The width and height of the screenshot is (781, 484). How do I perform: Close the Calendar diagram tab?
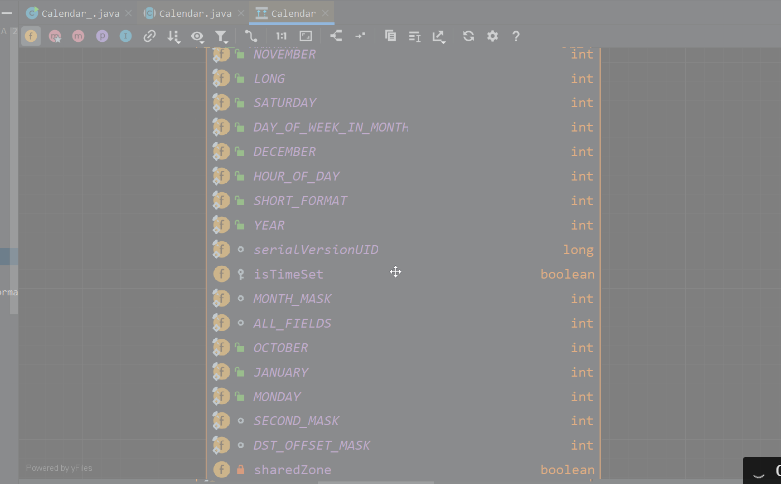click(325, 13)
